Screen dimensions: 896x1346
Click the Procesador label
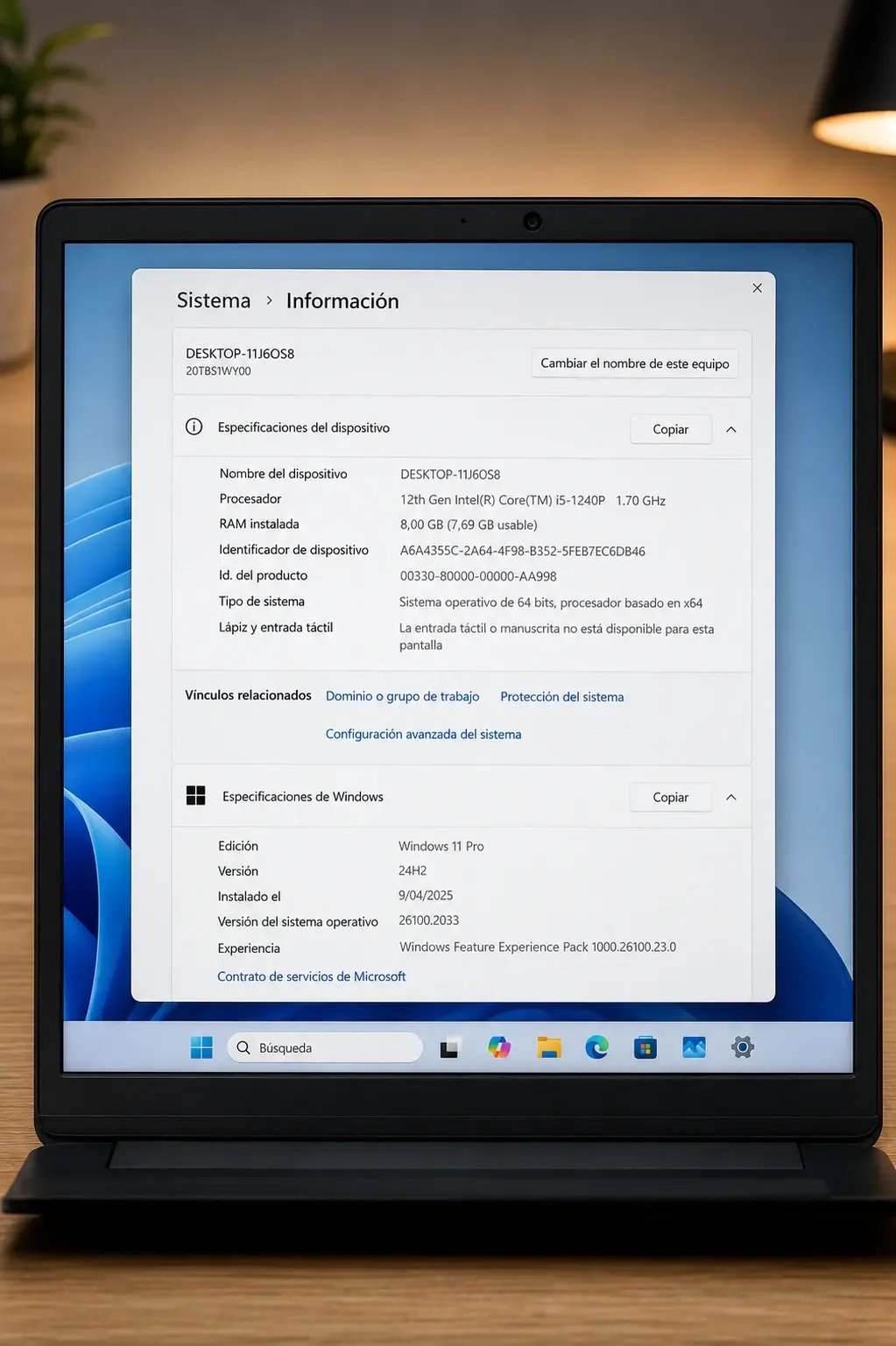pyautogui.click(x=250, y=498)
